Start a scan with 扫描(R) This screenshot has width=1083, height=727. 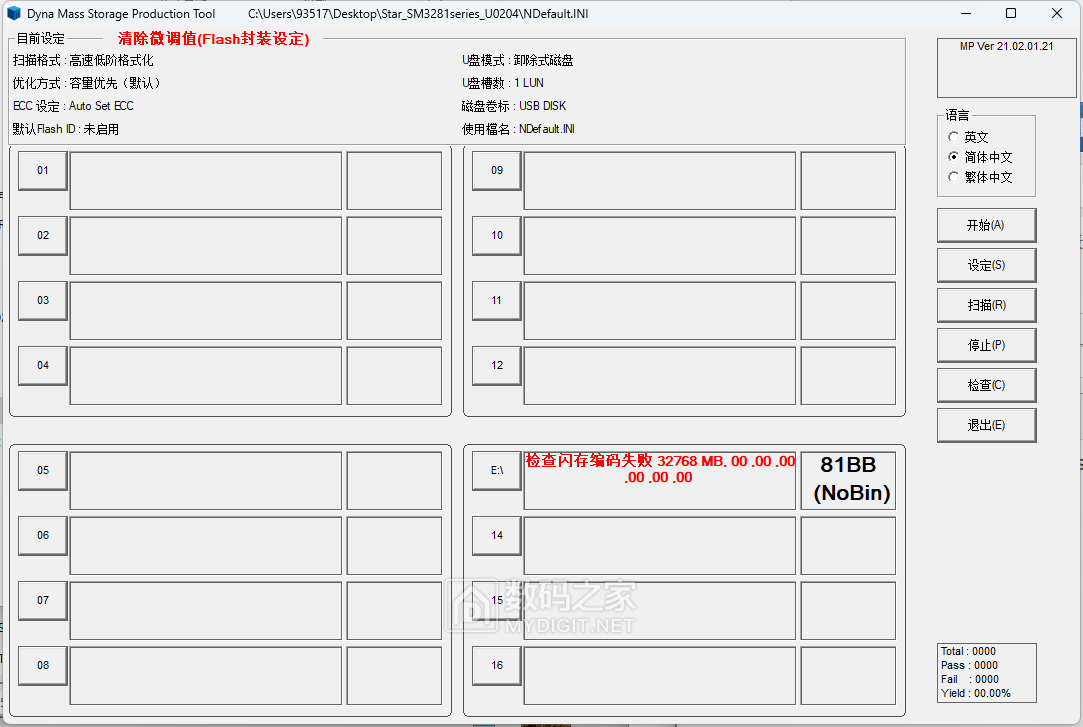tap(986, 305)
